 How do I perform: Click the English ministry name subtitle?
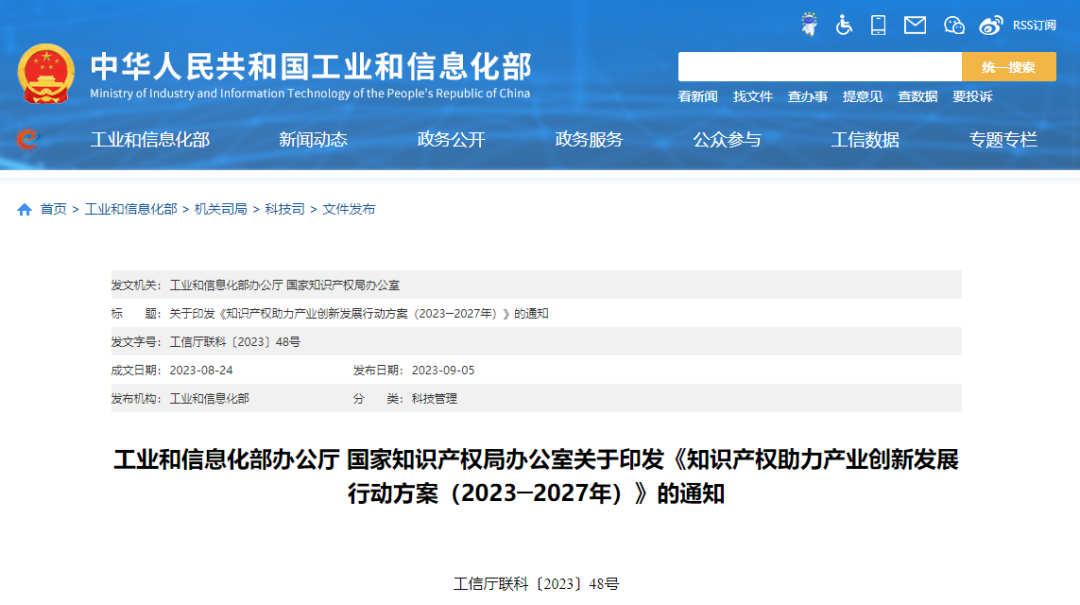click(310, 94)
